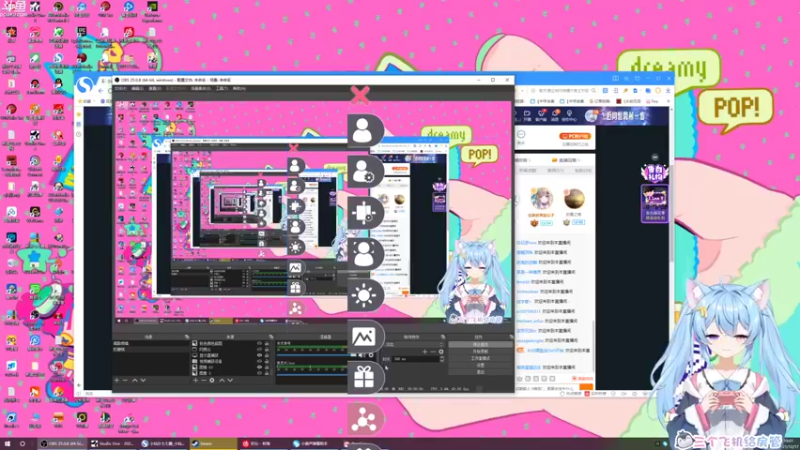Click the anime girl avatar in browser ranking

coord(542,198)
